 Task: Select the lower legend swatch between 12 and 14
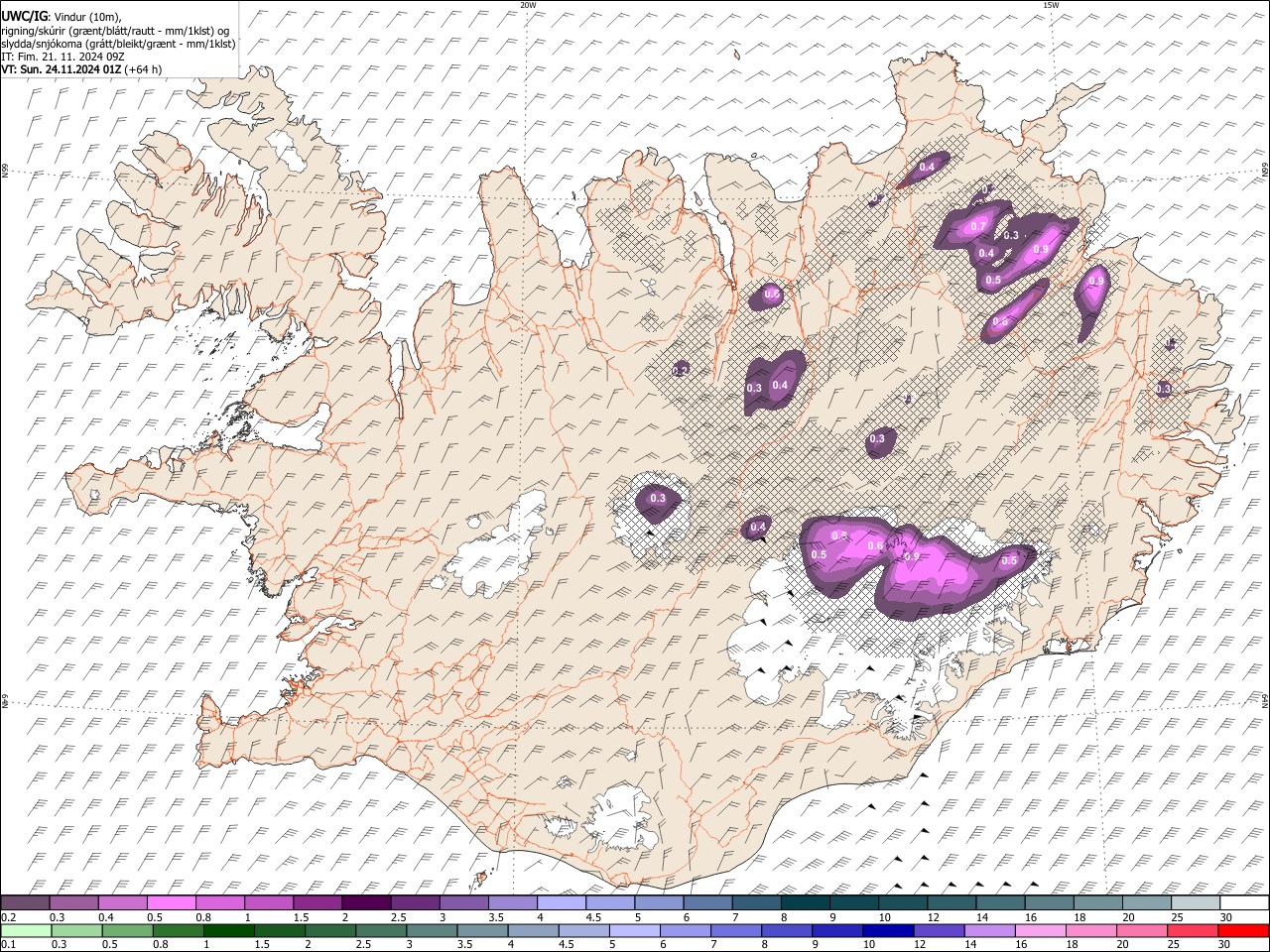939,930
